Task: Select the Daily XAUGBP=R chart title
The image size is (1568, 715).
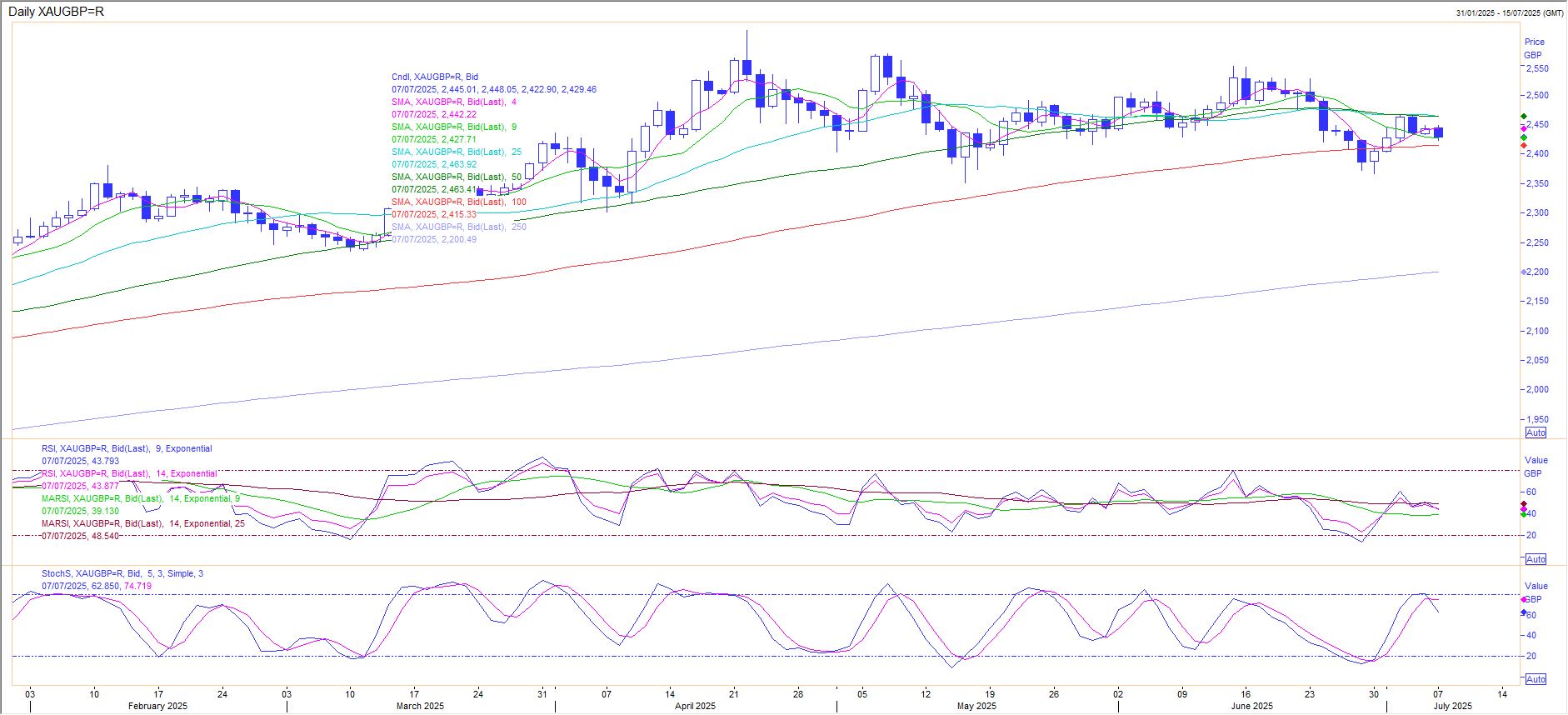Action: (x=56, y=12)
